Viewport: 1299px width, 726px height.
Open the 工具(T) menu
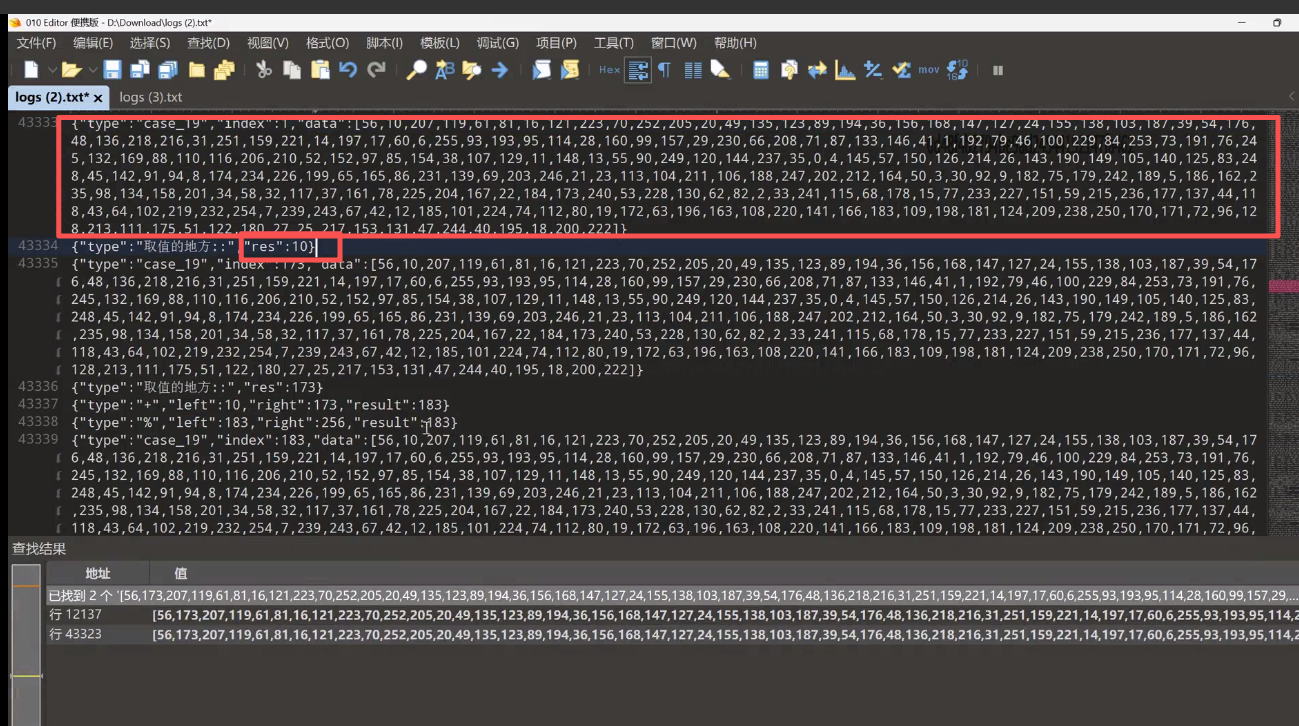point(613,43)
